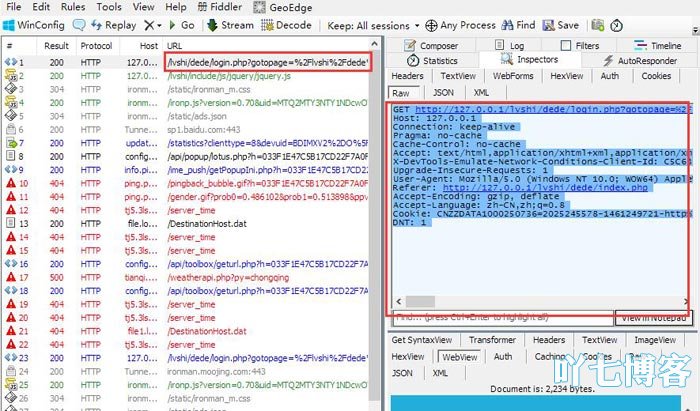Open request Headers inspector tab
Viewport: 700px width, 411px height.
click(x=407, y=76)
